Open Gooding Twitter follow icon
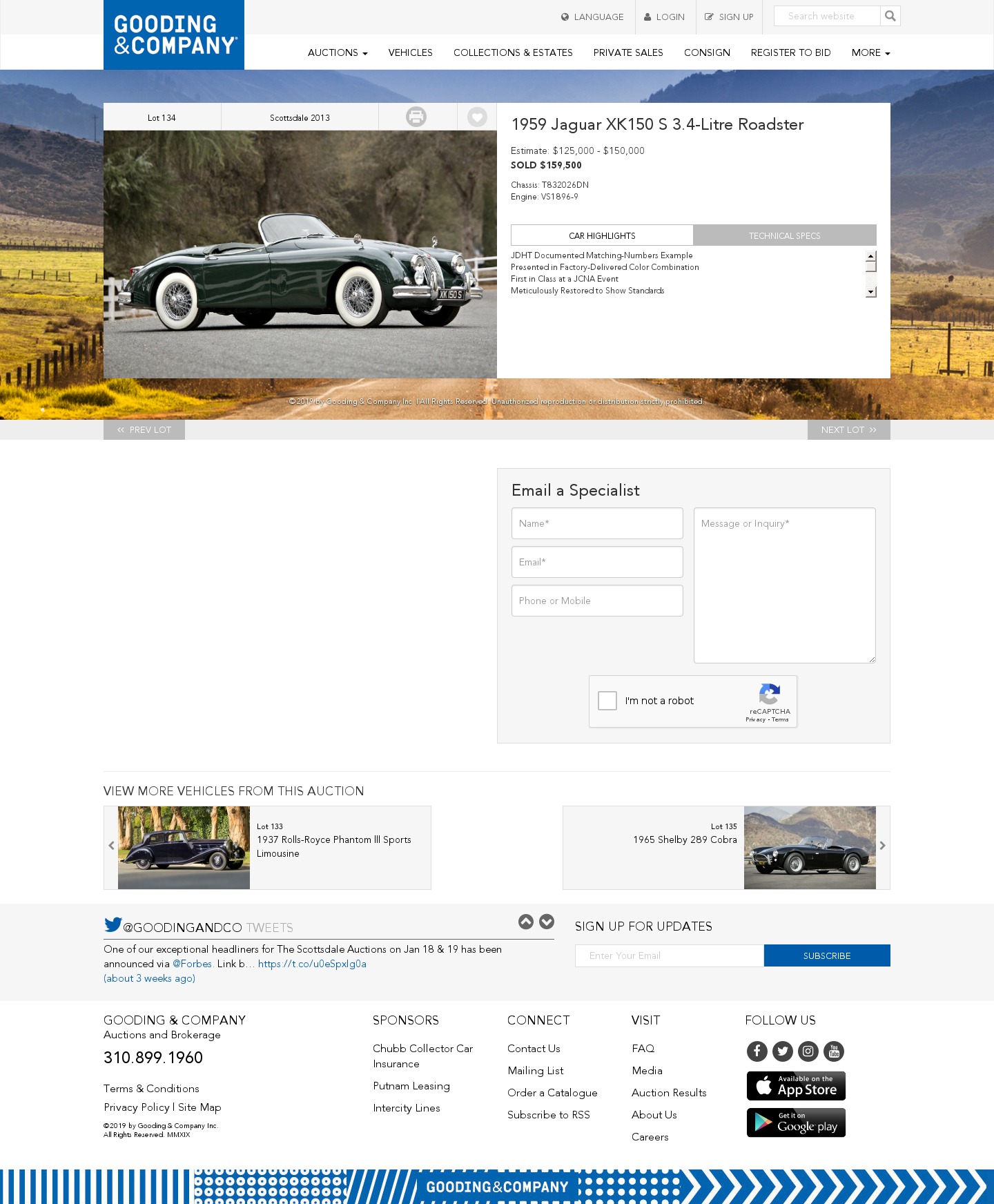Image resolution: width=994 pixels, height=1204 pixels. [x=783, y=1051]
